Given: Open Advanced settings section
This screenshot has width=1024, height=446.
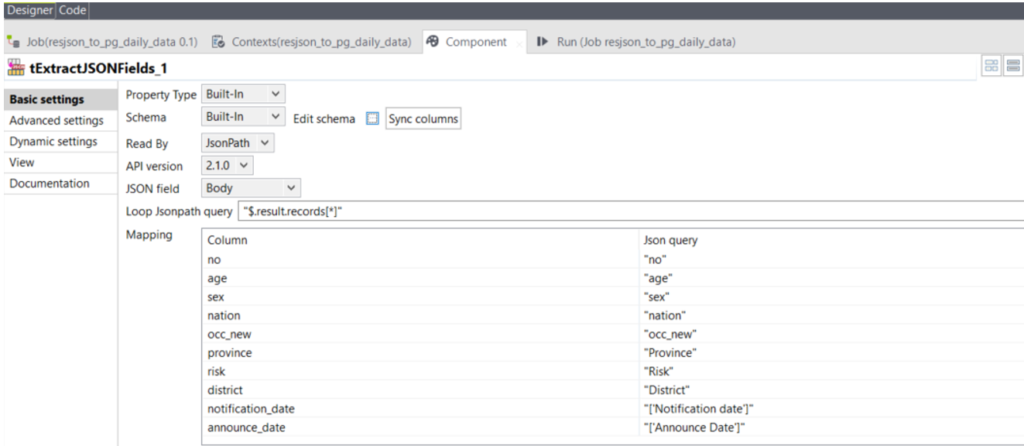Looking at the screenshot, I should coord(56,121).
